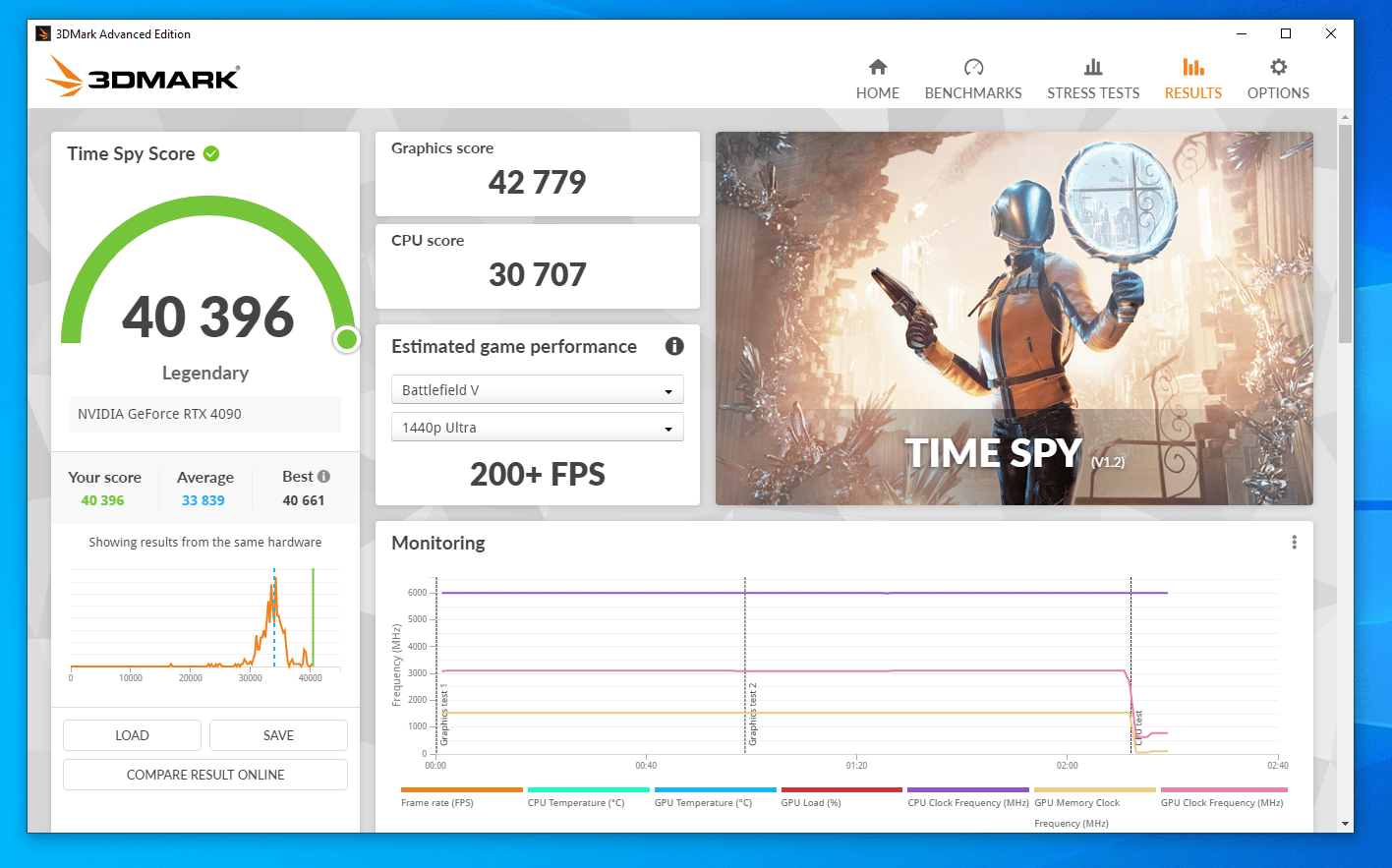Viewport: 1392px width, 868px height.
Task: Click the NVIDIA GeForce RTX 4090 label
Action: pyautogui.click(x=159, y=414)
